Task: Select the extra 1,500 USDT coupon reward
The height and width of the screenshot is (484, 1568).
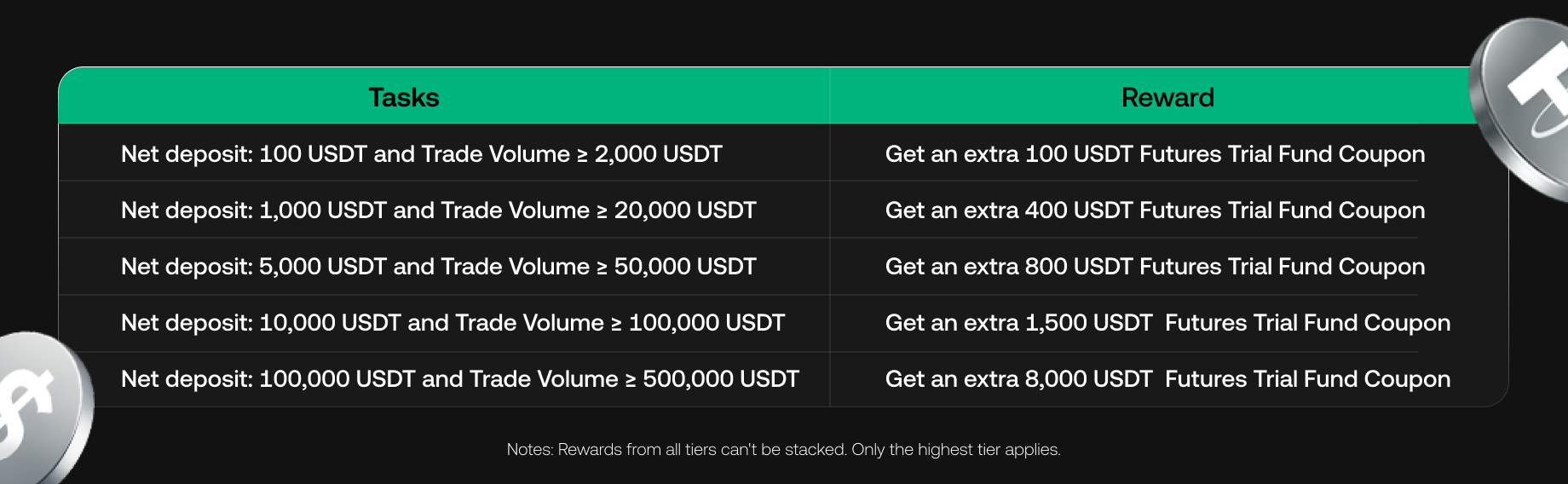Action: pos(1167,323)
